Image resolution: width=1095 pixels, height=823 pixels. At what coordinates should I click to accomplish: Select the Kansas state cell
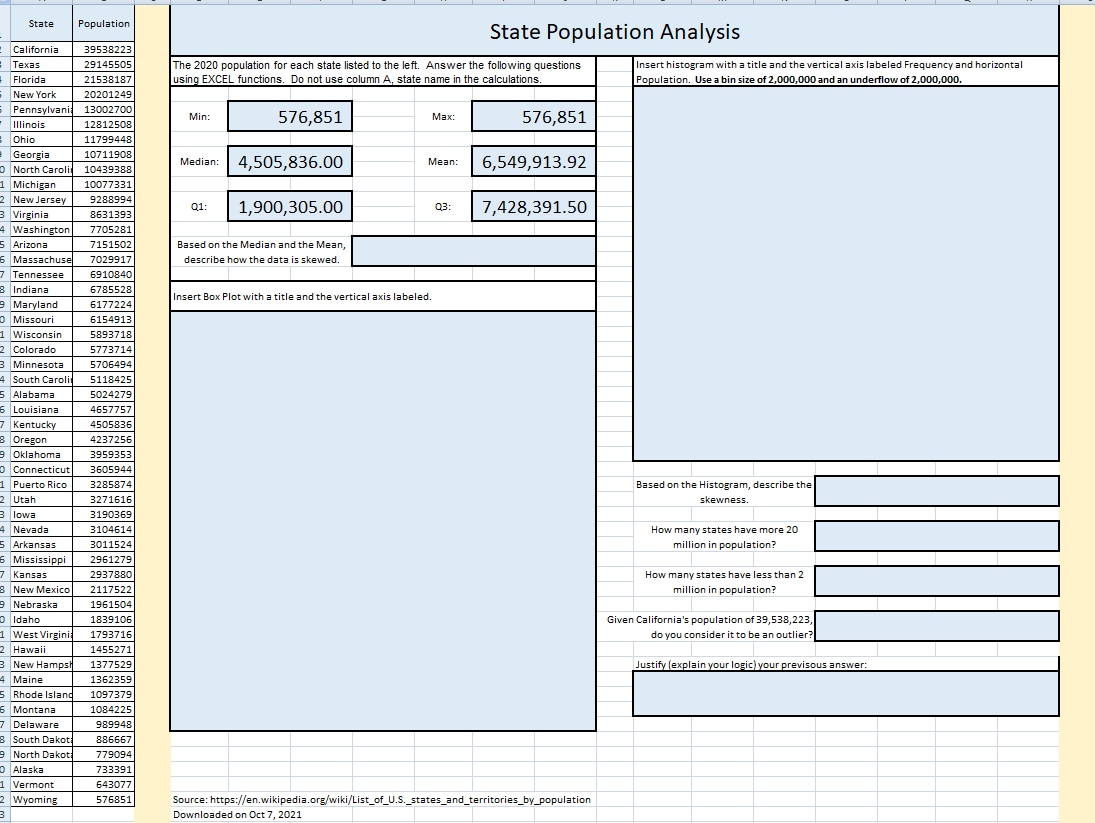point(41,574)
